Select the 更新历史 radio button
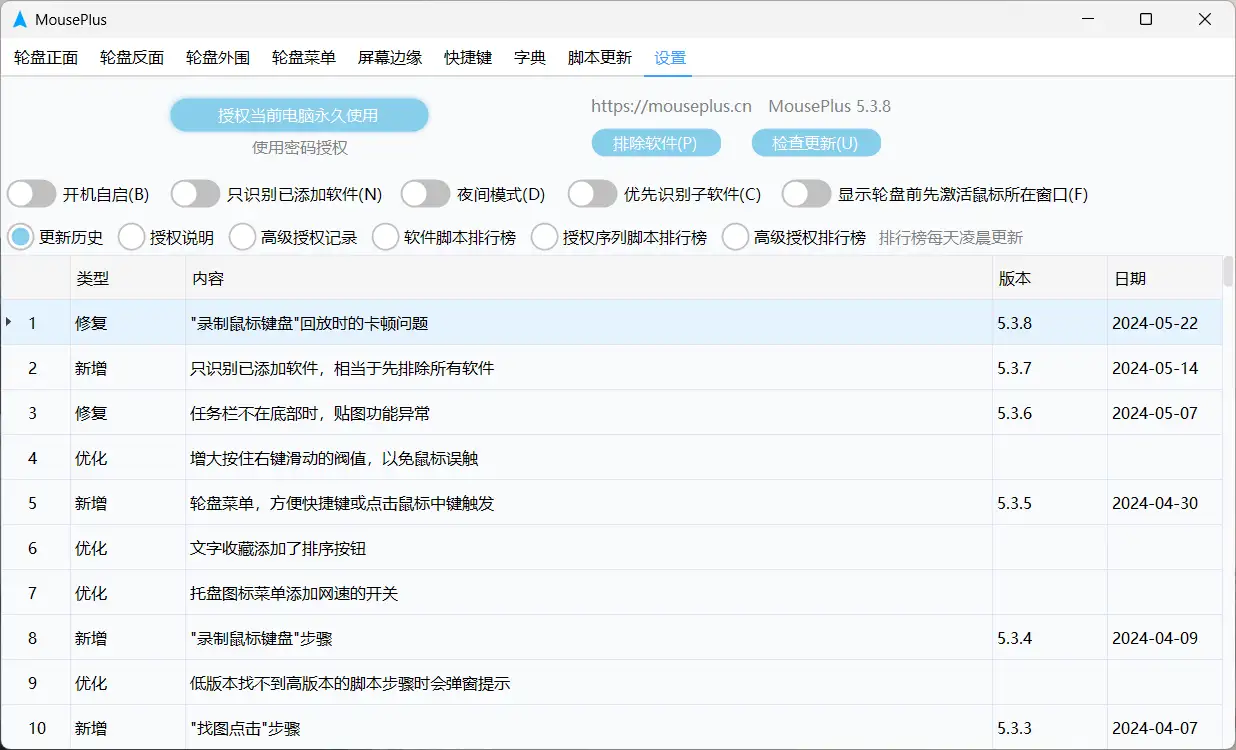 [21, 237]
